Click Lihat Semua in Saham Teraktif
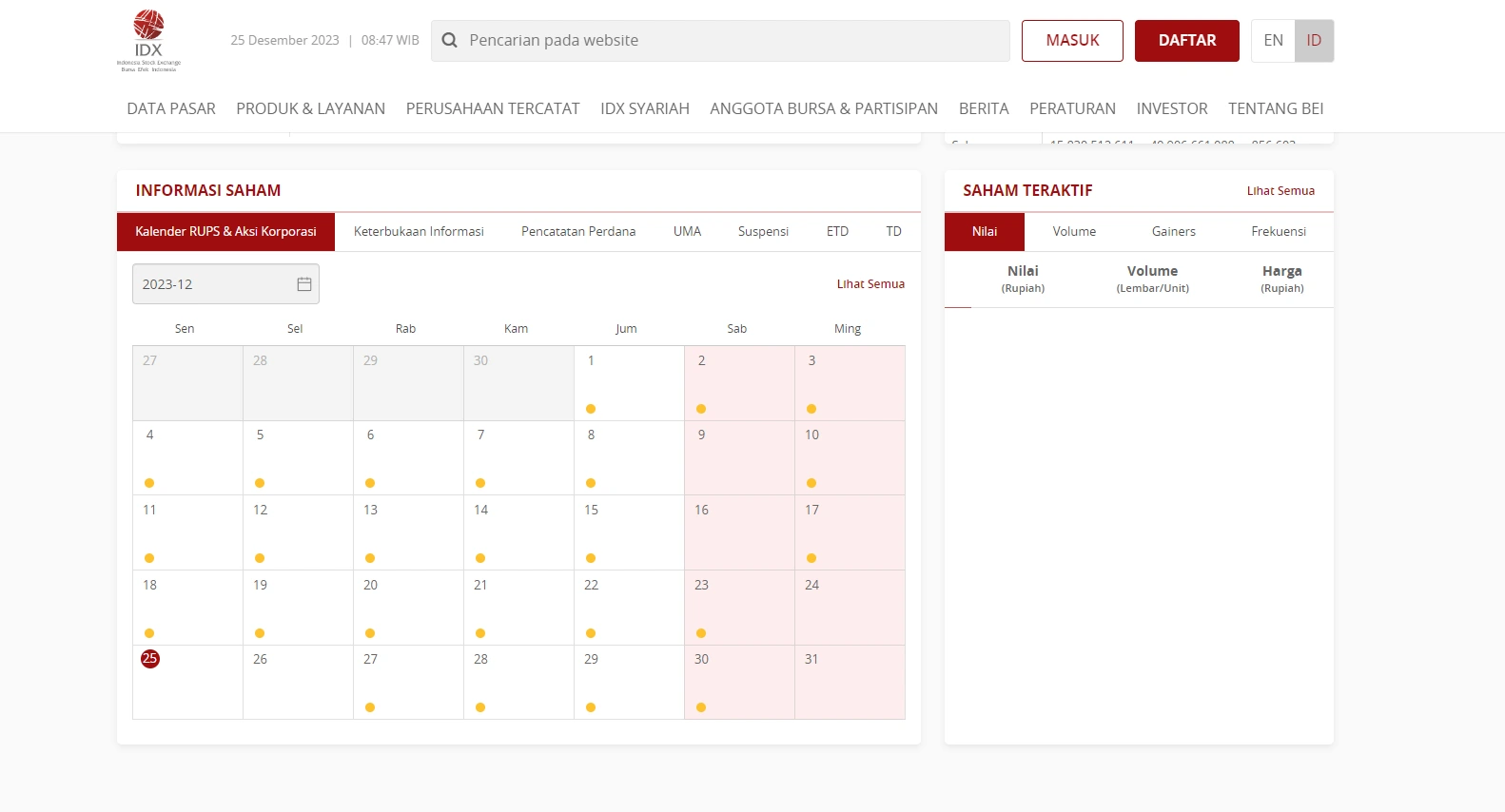The image size is (1505, 812). tap(1280, 191)
